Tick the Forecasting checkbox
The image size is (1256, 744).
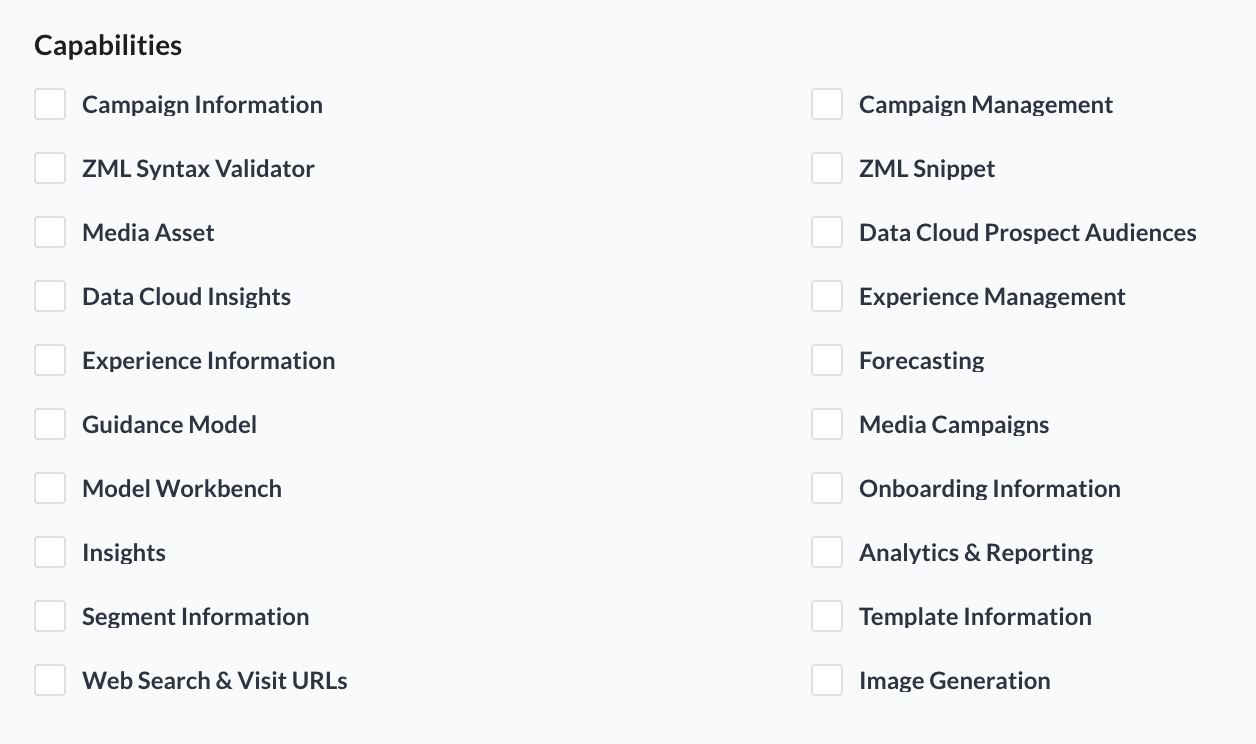point(827,360)
